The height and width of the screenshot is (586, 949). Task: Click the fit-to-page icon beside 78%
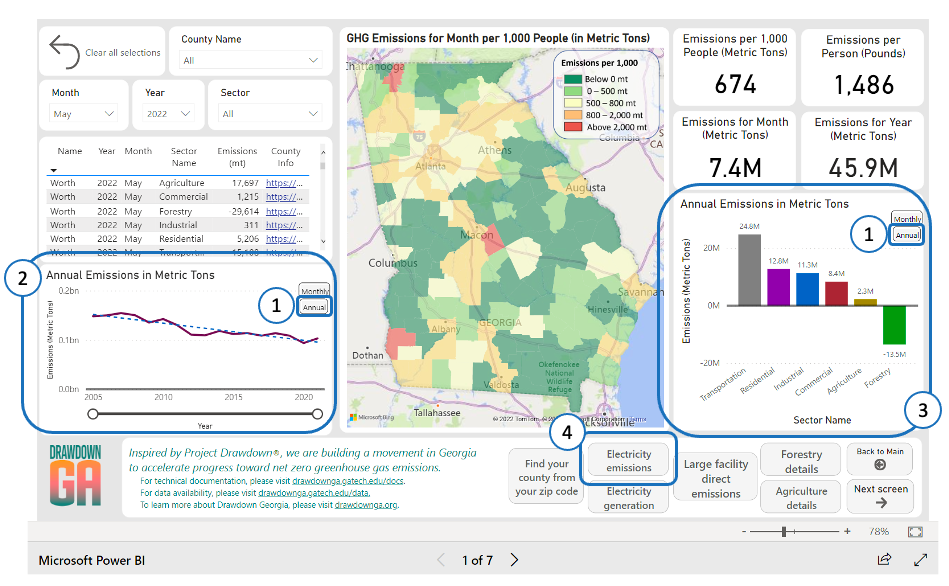click(x=916, y=531)
